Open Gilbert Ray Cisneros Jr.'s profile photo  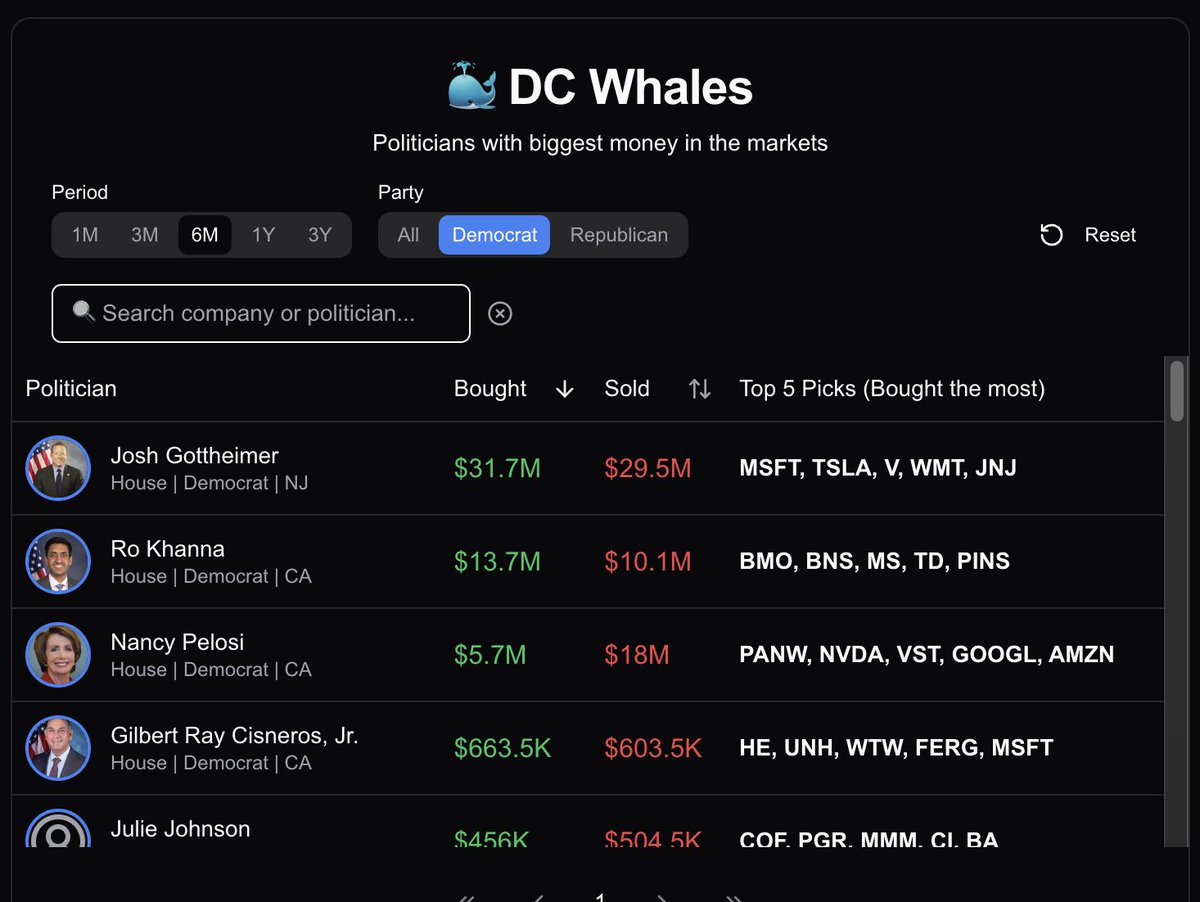pyautogui.click(x=58, y=748)
